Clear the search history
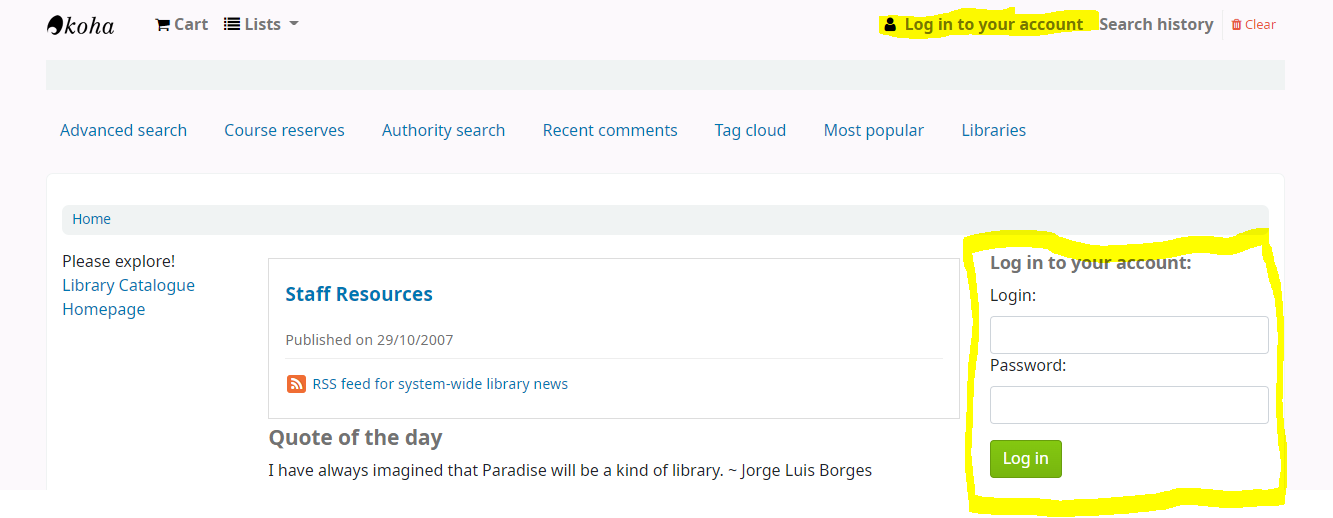The height and width of the screenshot is (518, 1333). (x=1253, y=25)
